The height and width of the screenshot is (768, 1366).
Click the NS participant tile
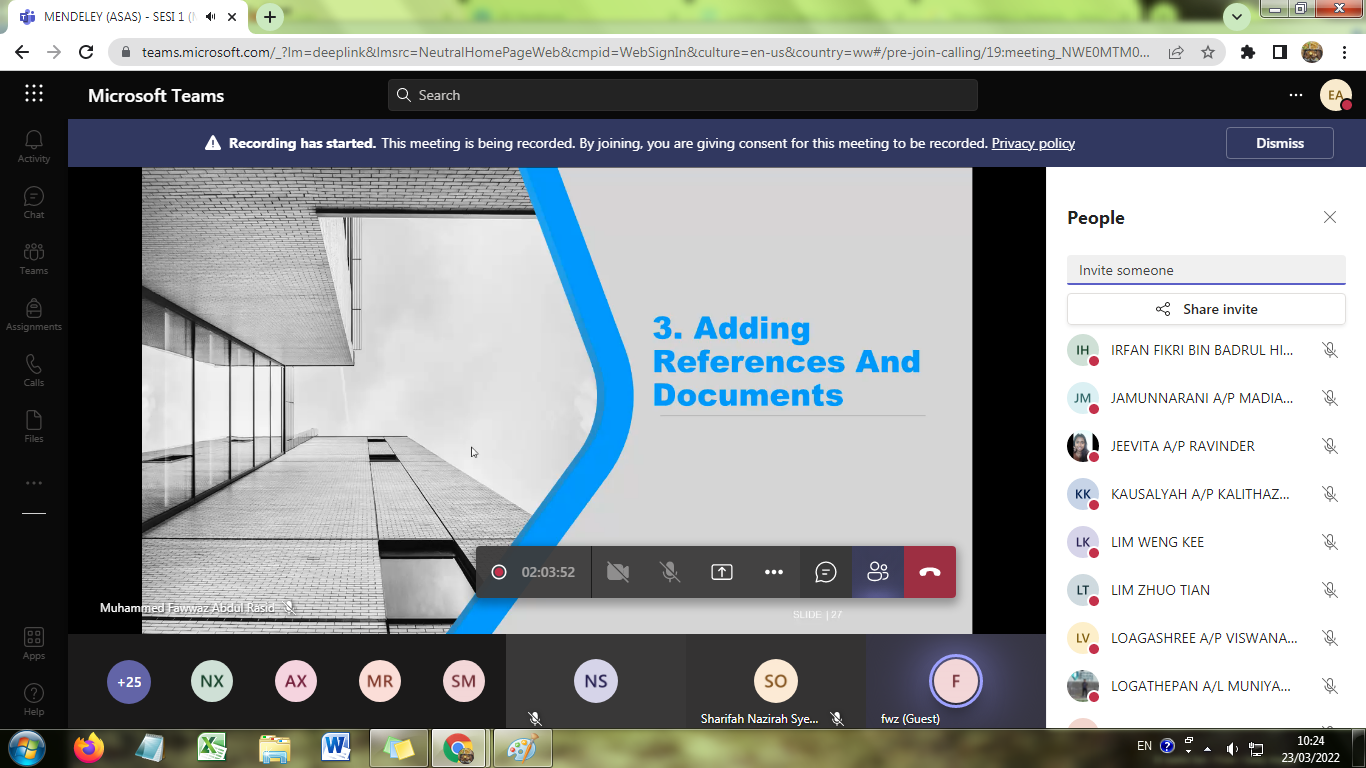pyautogui.click(x=596, y=682)
